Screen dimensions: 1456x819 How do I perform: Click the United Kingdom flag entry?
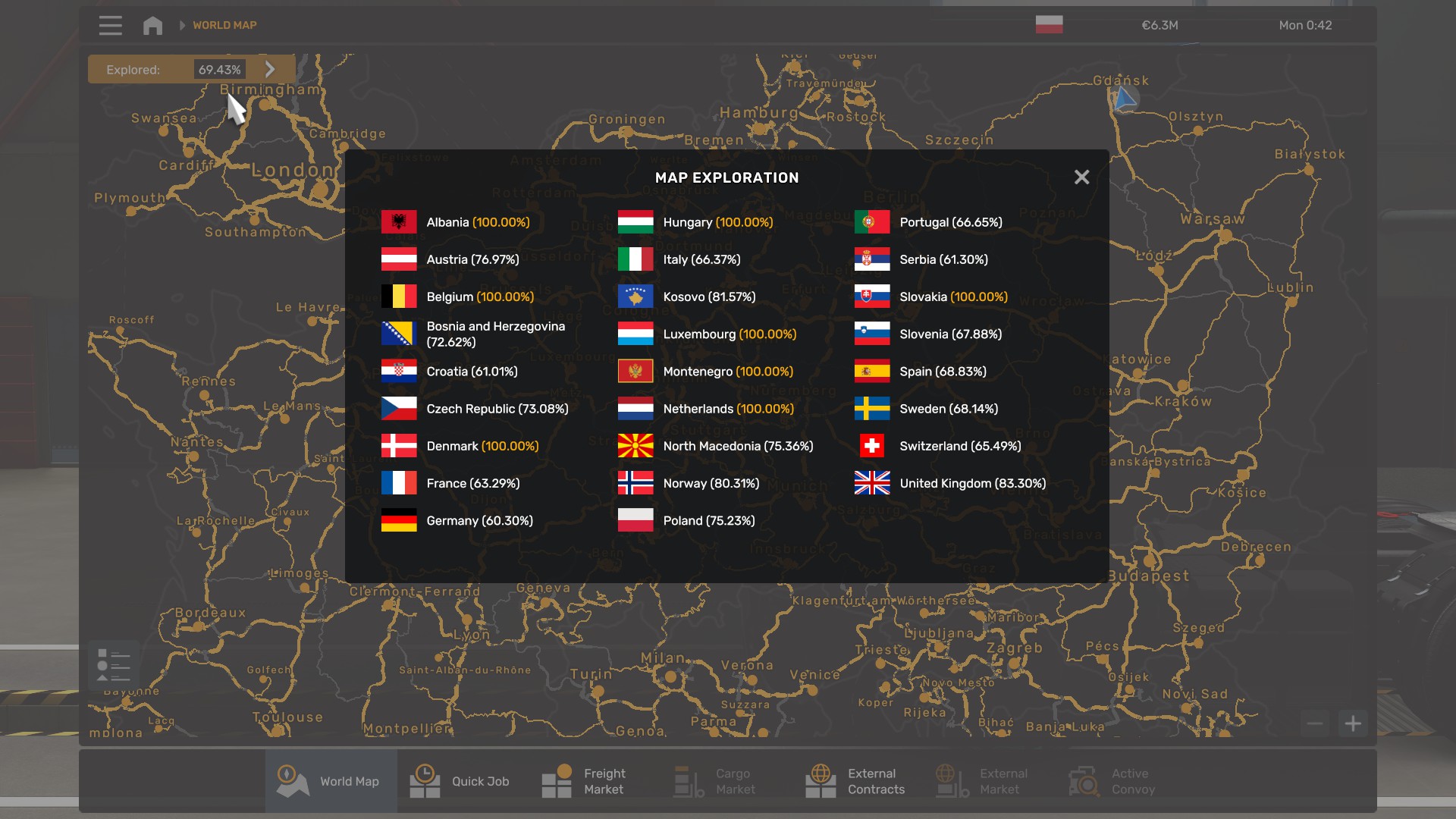pyautogui.click(x=872, y=483)
